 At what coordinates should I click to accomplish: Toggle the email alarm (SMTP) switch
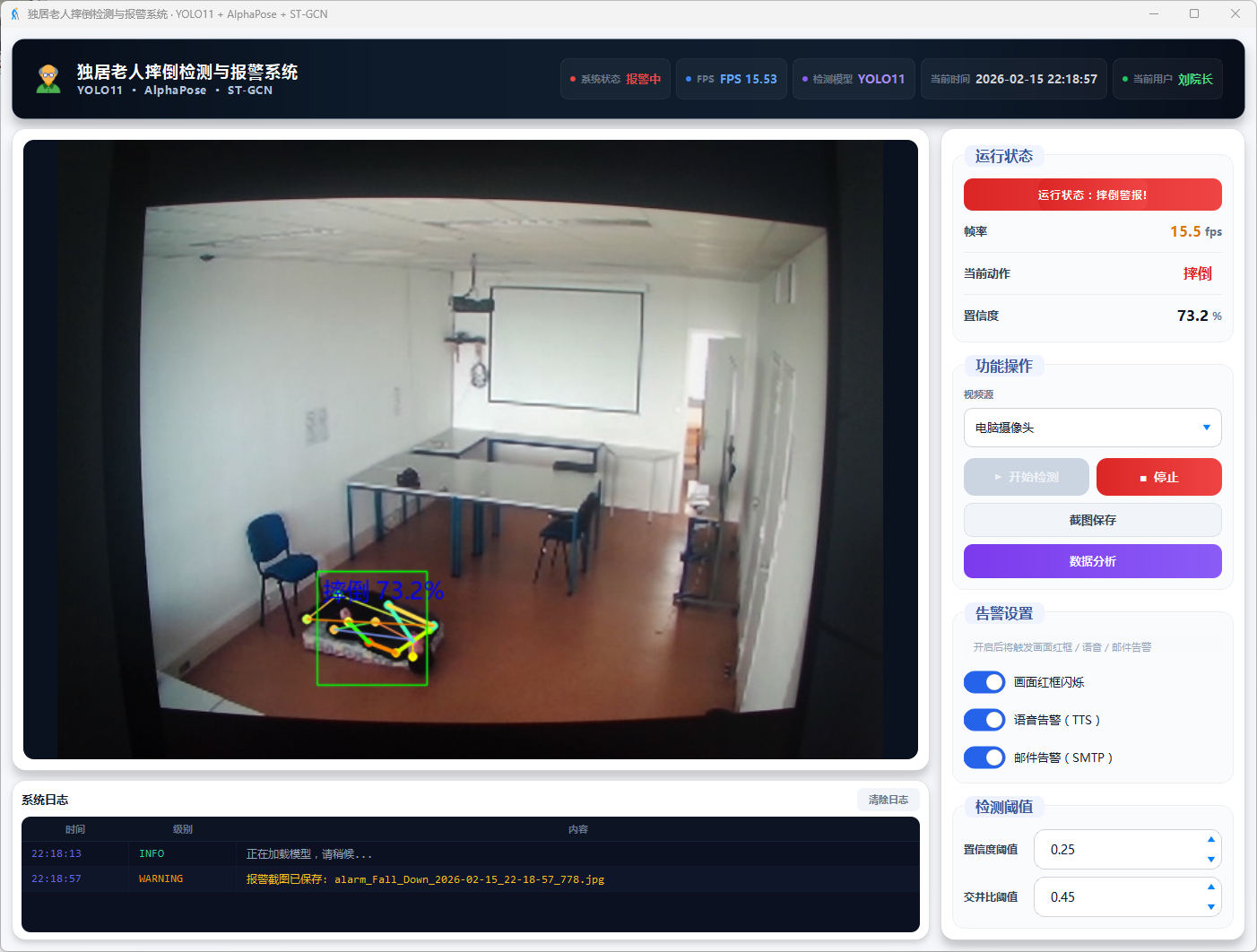(984, 757)
